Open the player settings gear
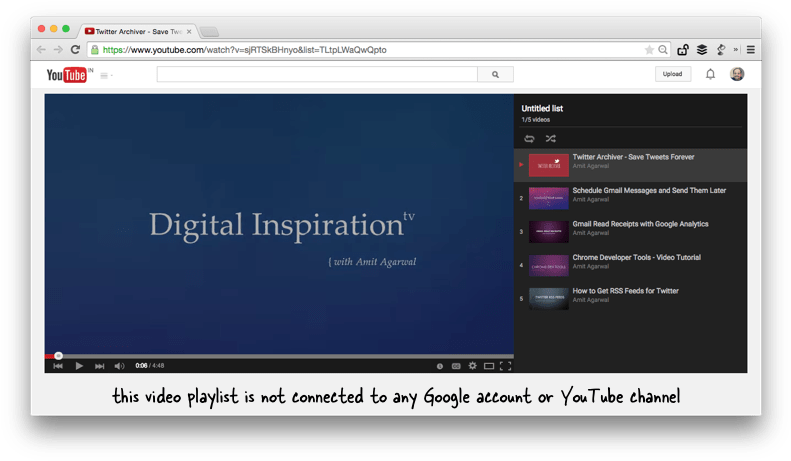Image resolution: width=791 pixels, height=461 pixels. (x=472, y=366)
